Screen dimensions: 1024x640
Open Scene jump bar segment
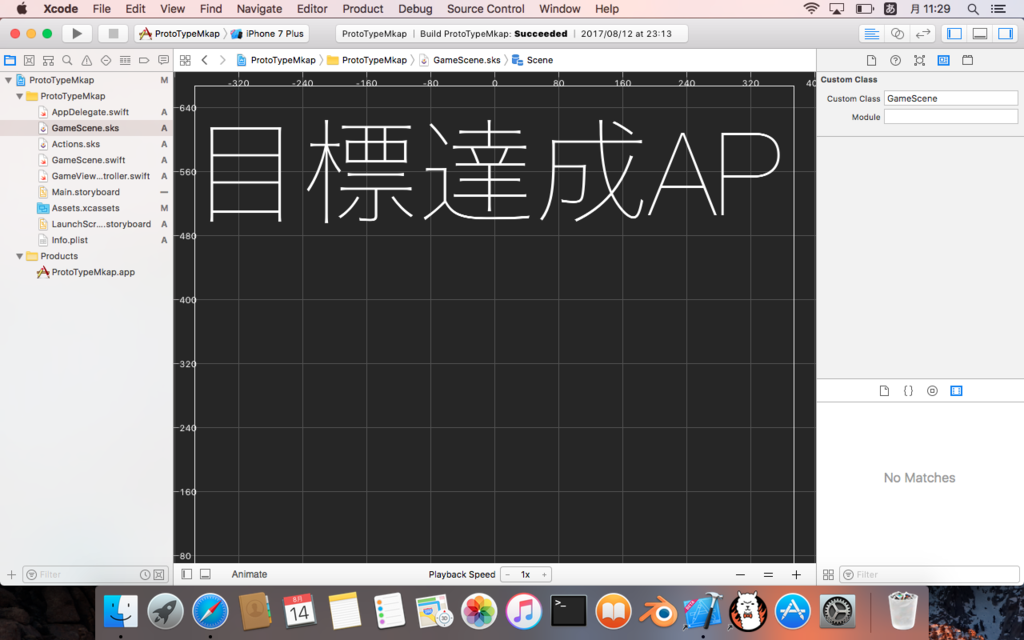pyautogui.click(x=532, y=60)
